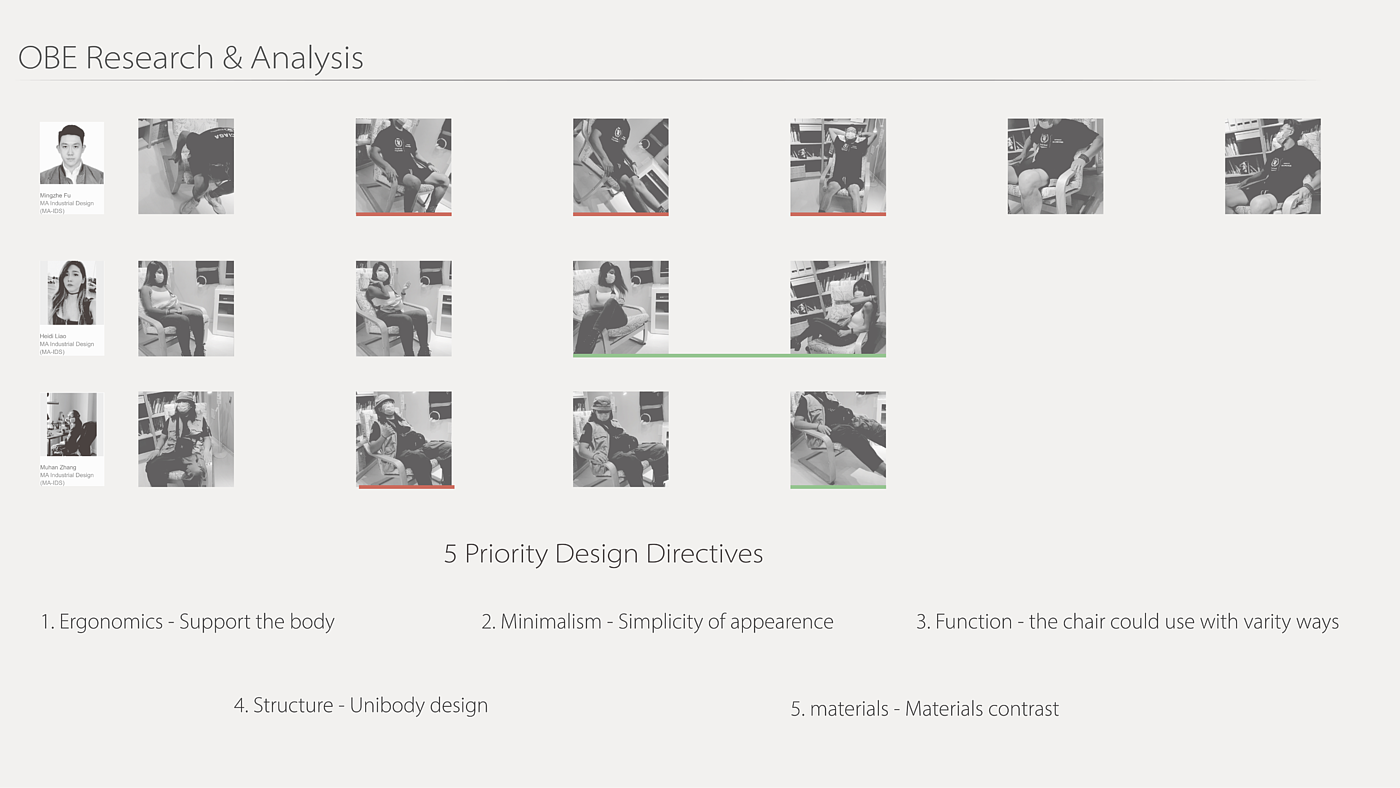
Task: Select Mingzhe Fu's portrait photo
Action: (72, 153)
